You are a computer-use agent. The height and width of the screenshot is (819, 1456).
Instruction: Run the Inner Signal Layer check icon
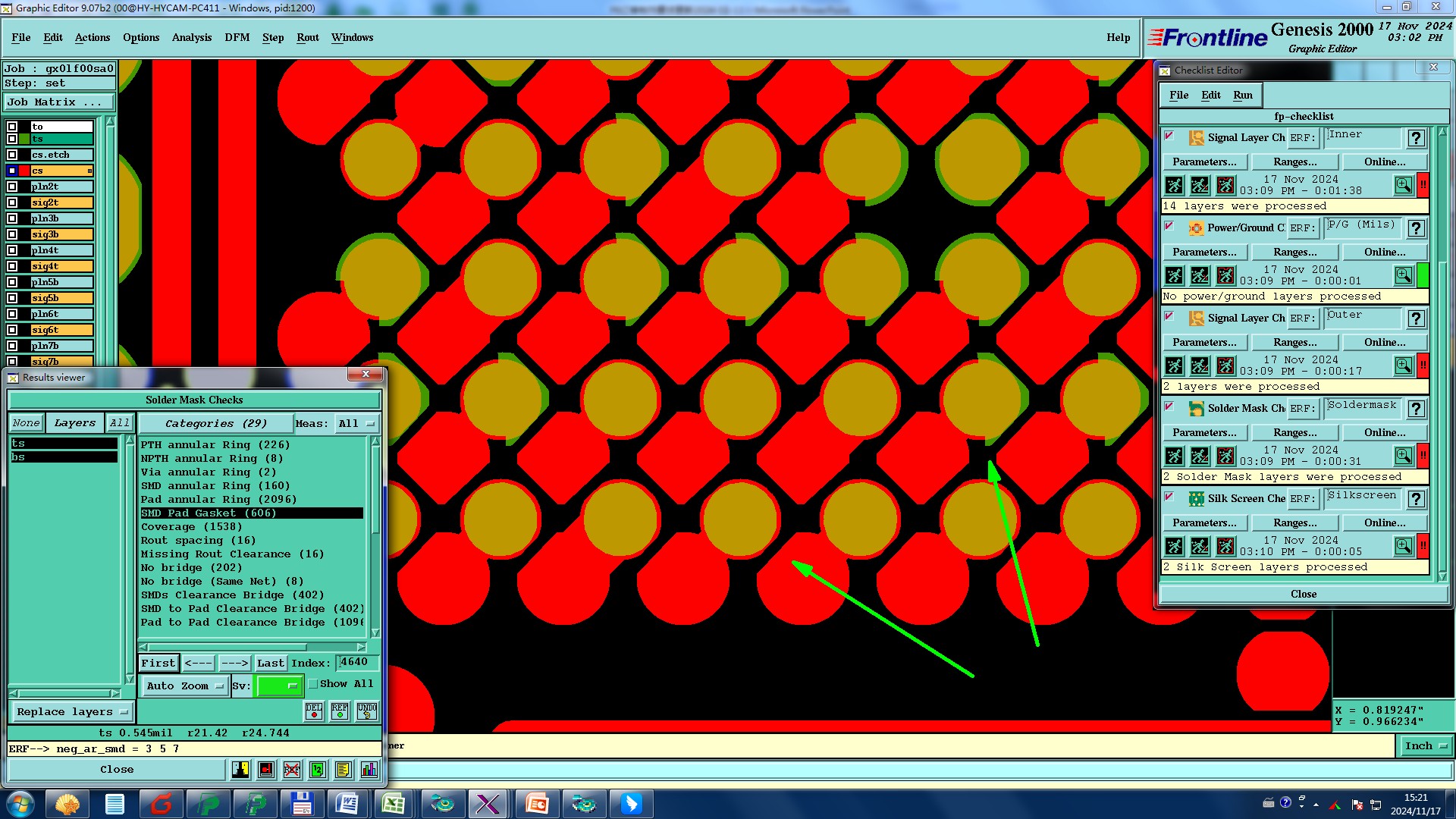tap(1174, 185)
